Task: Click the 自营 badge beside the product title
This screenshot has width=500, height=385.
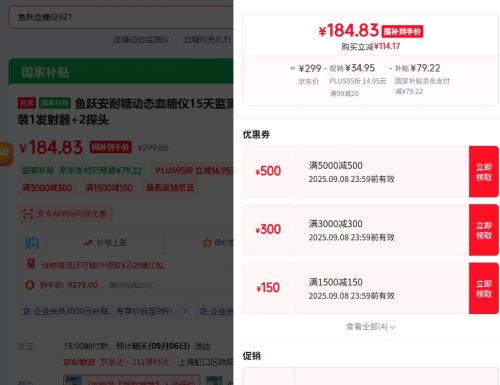Action: (x=27, y=103)
